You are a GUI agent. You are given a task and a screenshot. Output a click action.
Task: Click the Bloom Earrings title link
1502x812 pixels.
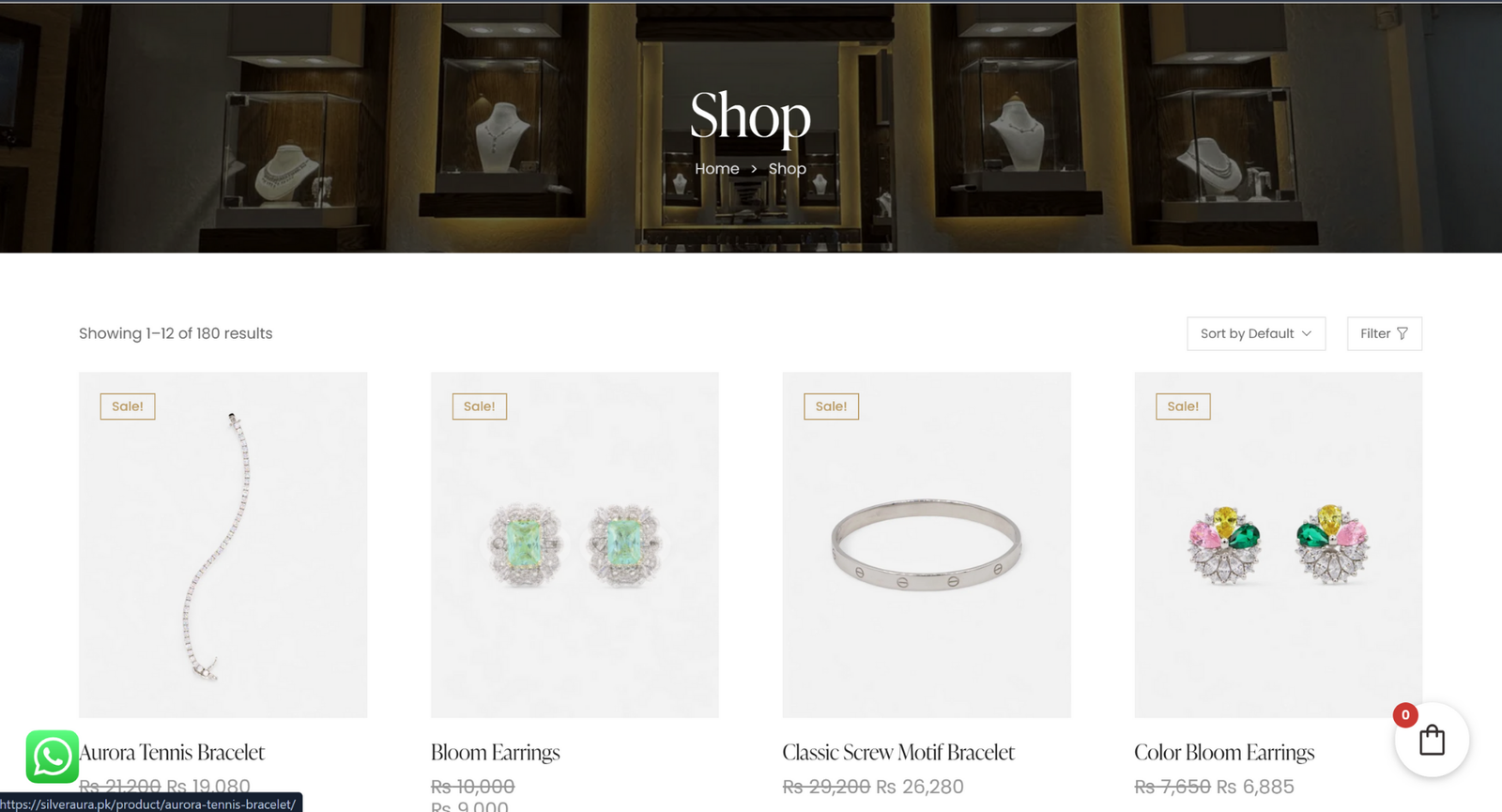(x=496, y=752)
